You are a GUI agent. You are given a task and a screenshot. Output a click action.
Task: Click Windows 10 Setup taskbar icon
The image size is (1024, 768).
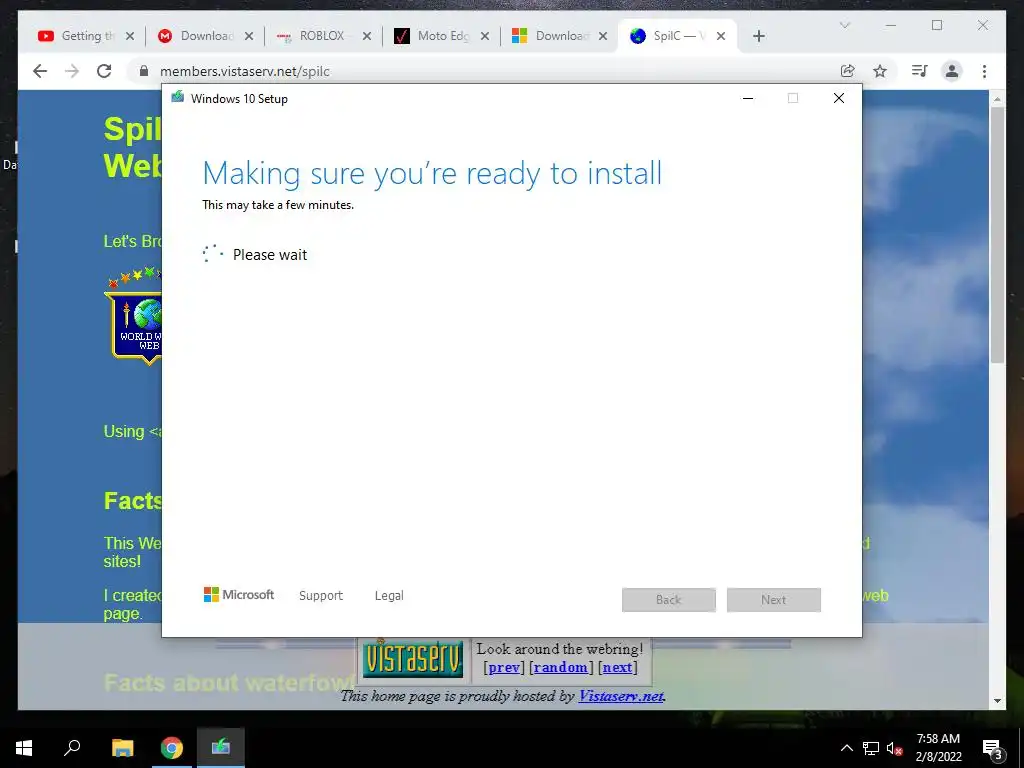coord(221,748)
